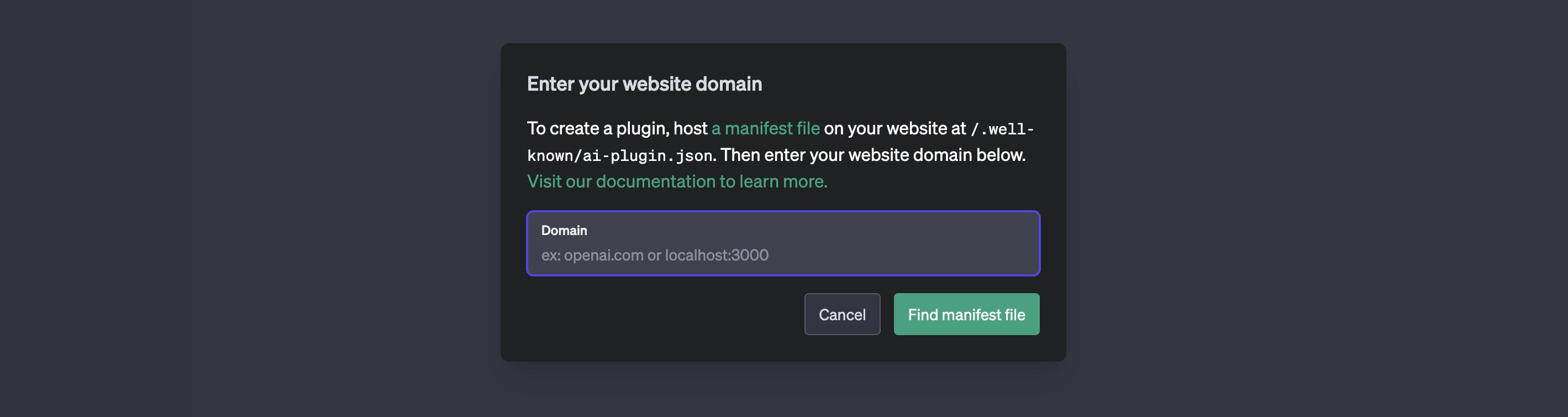Click the "Domain" field label
The width and height of the screenshot is (1568, 417).
point(564,231)
